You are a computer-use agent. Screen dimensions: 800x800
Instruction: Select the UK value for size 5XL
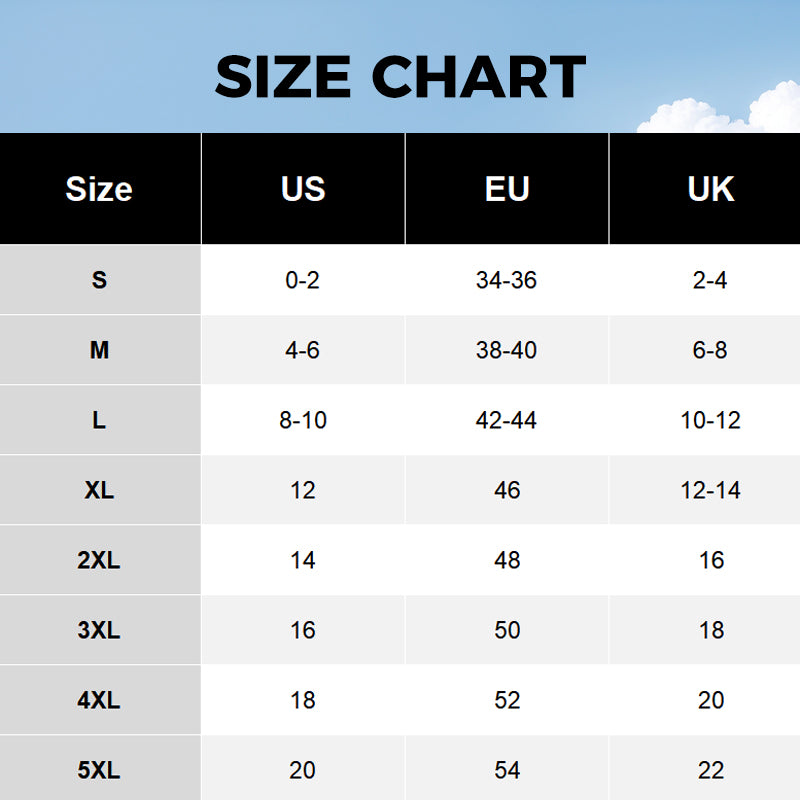[x=711, y=770]
